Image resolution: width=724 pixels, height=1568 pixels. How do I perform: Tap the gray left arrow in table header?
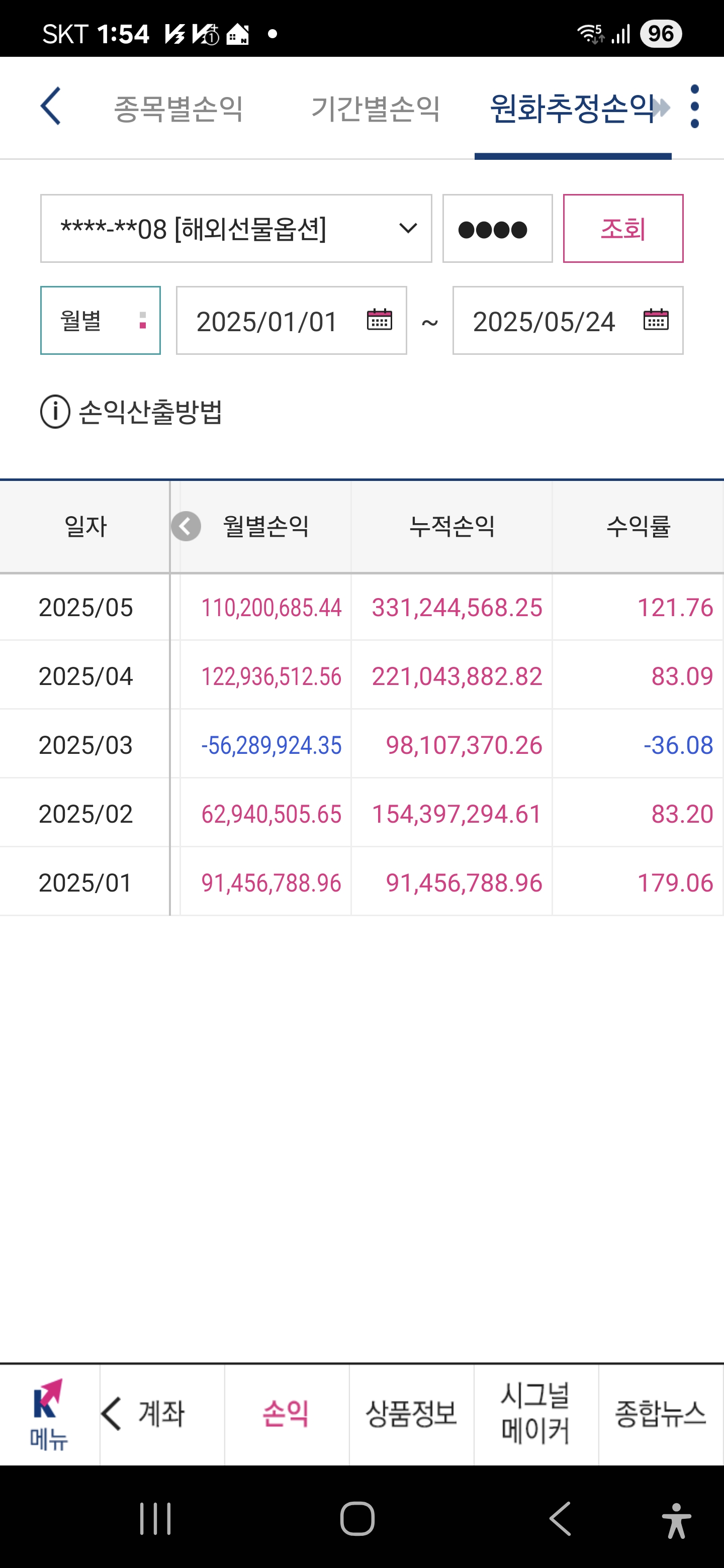click(x=186, y=526)
